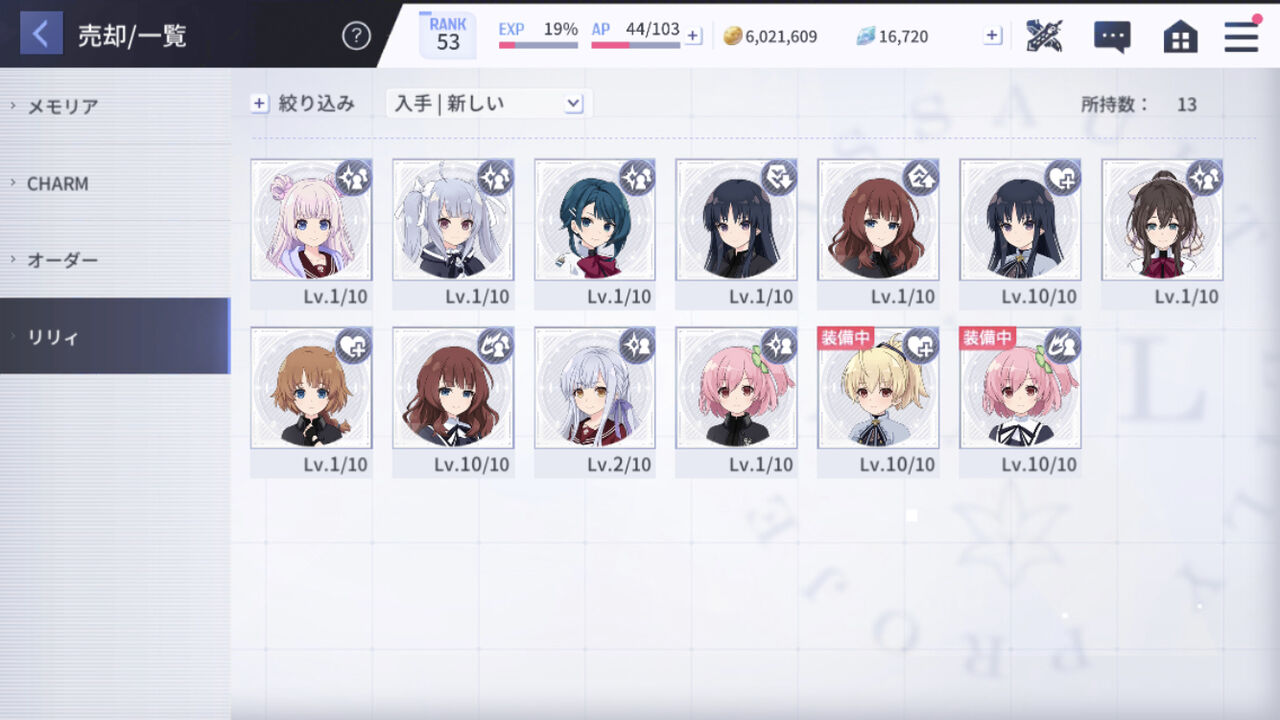Go to the home building icon
The height and width of the screenshot is (720, 1280).
[x=1180, y=37]
